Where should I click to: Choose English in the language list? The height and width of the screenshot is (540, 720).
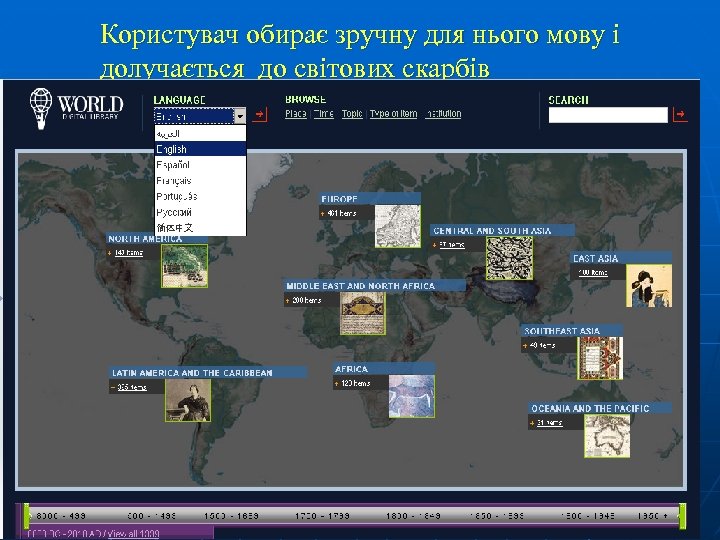pyautogui.click(x=200, y=149)
